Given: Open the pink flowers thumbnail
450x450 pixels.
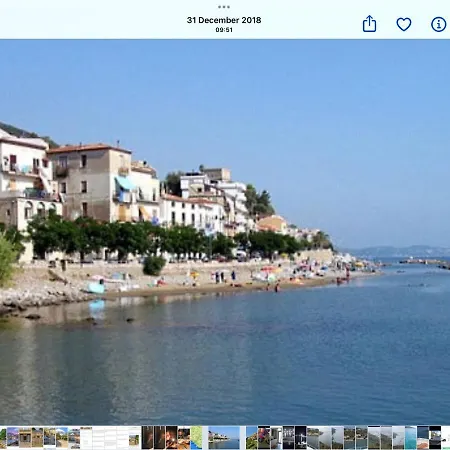Looking at the screenshot, I should 264,437.
